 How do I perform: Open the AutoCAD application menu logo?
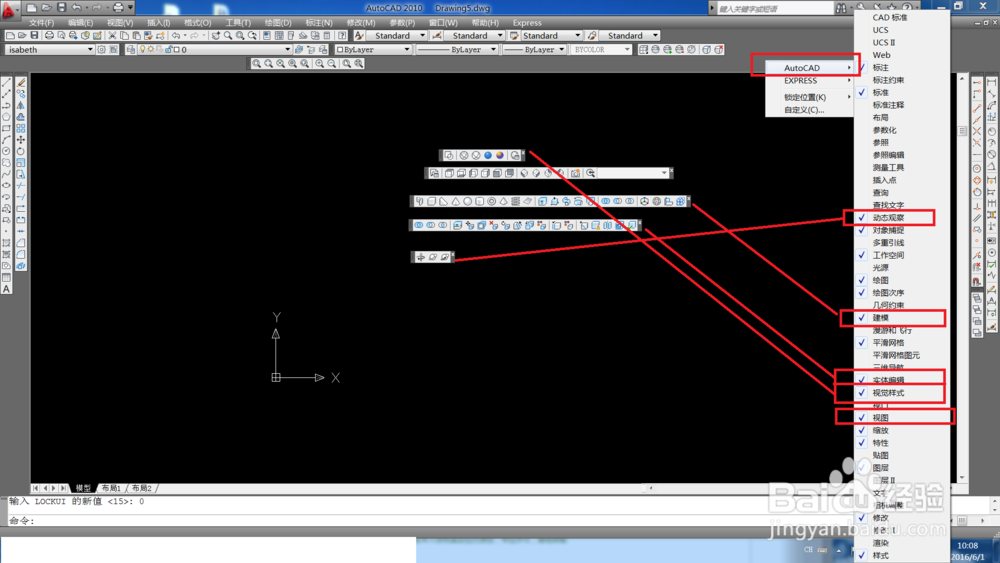9,9
